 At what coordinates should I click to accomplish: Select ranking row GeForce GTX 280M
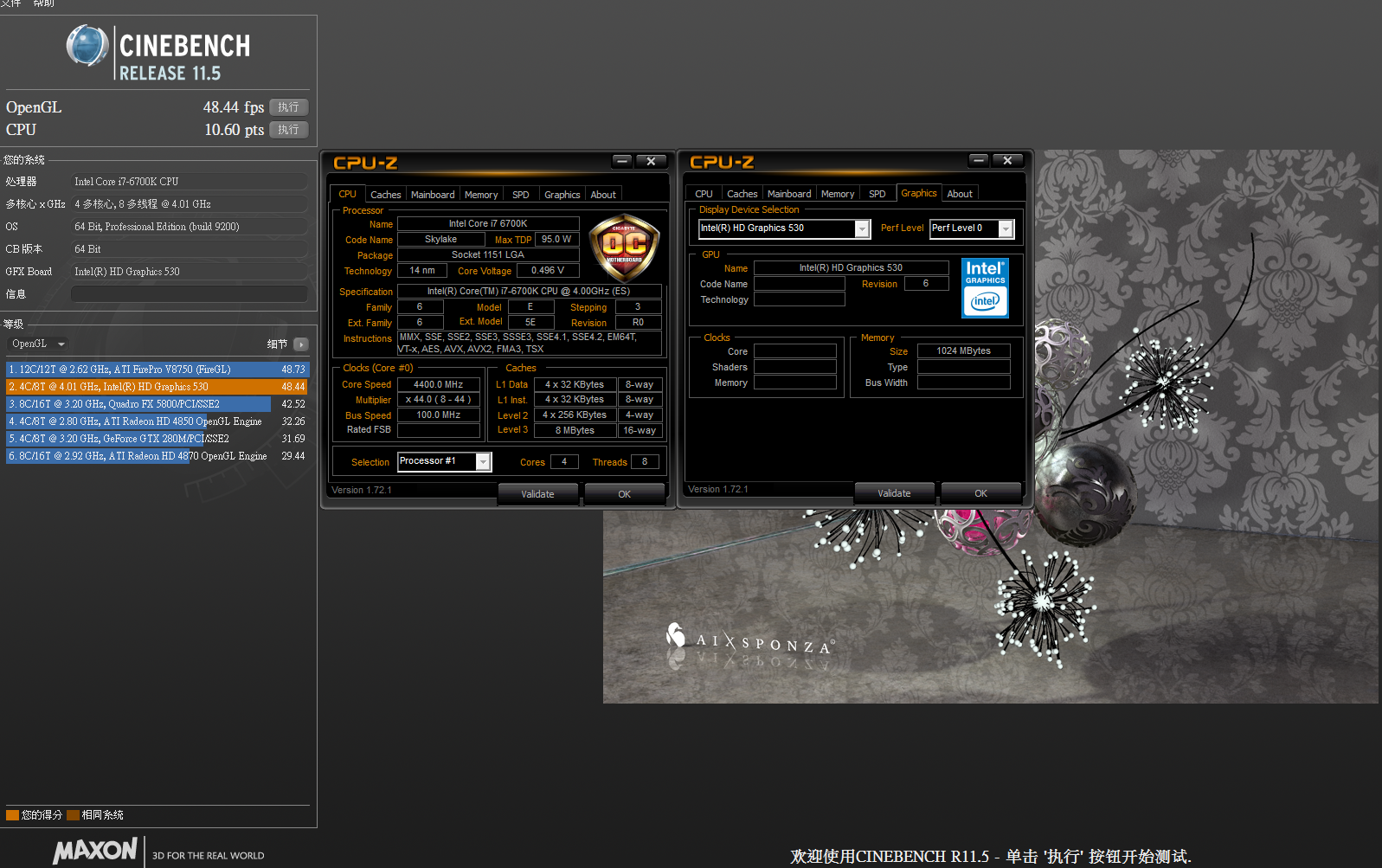pyautogui.click(x=157, y=439)
